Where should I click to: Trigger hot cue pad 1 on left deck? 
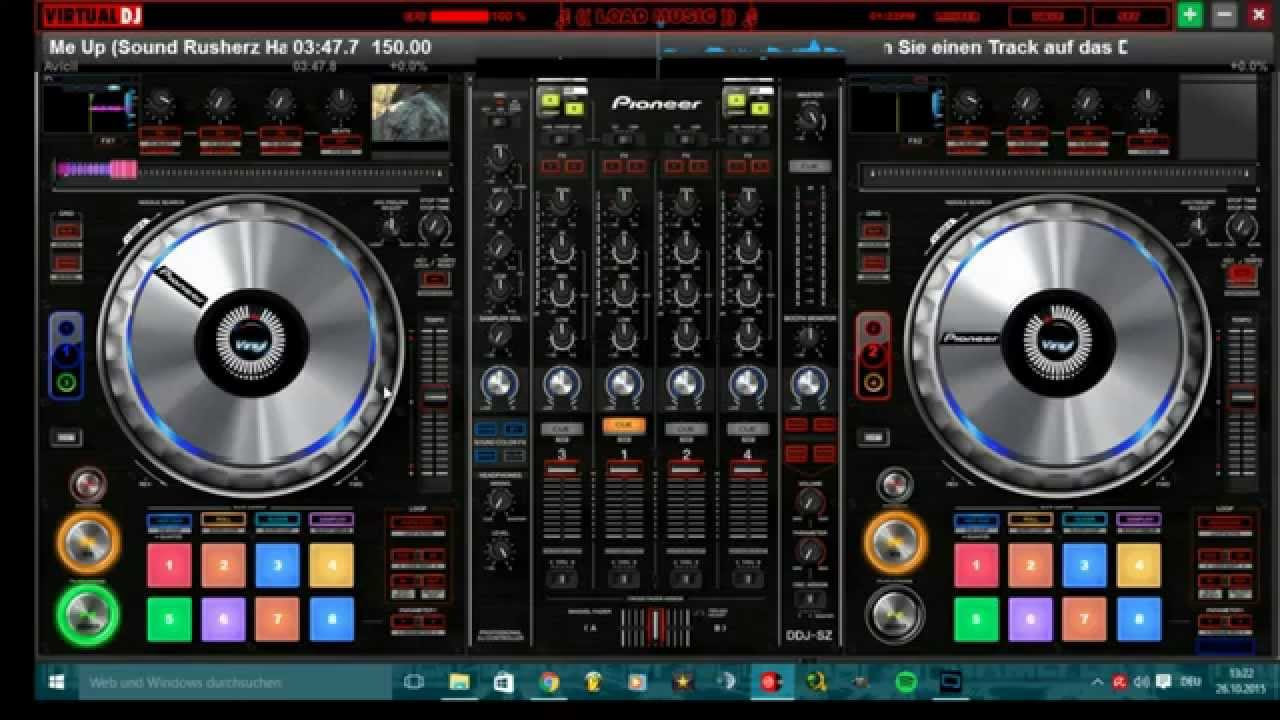169,565
